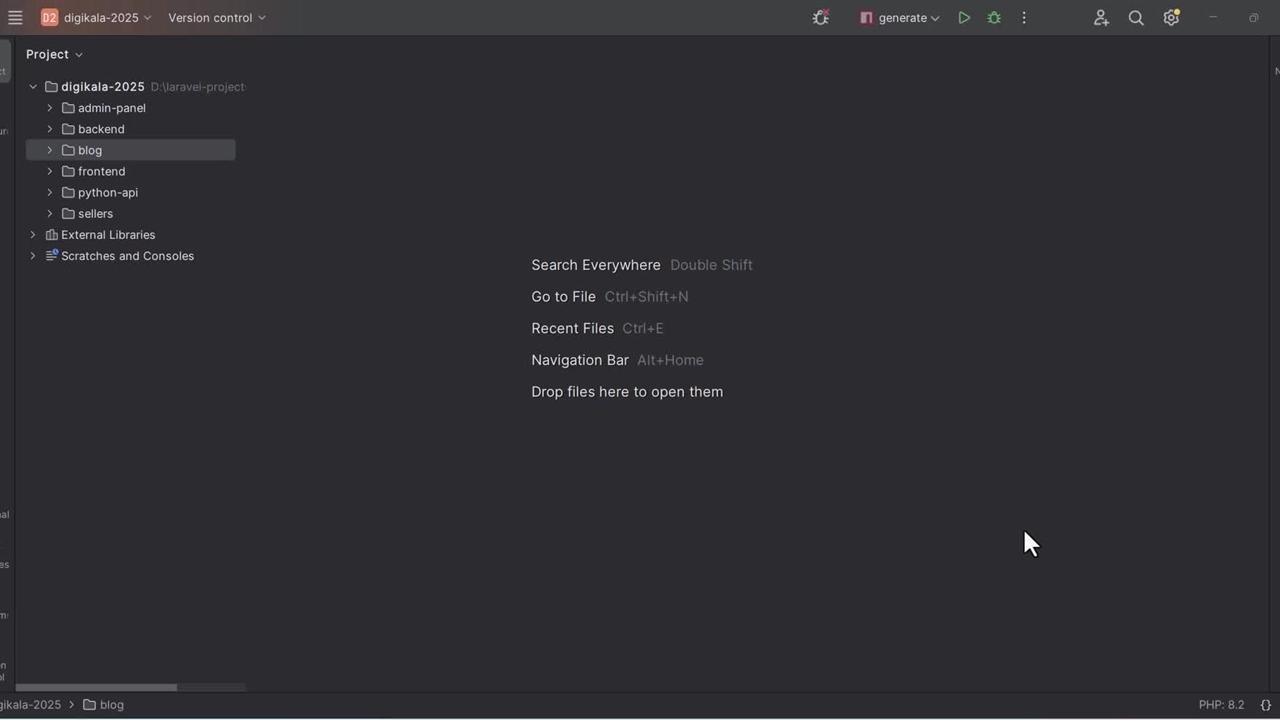Start debugging with the bug icon
This screenshot has height=720, width=1280.
pos(994,18)
